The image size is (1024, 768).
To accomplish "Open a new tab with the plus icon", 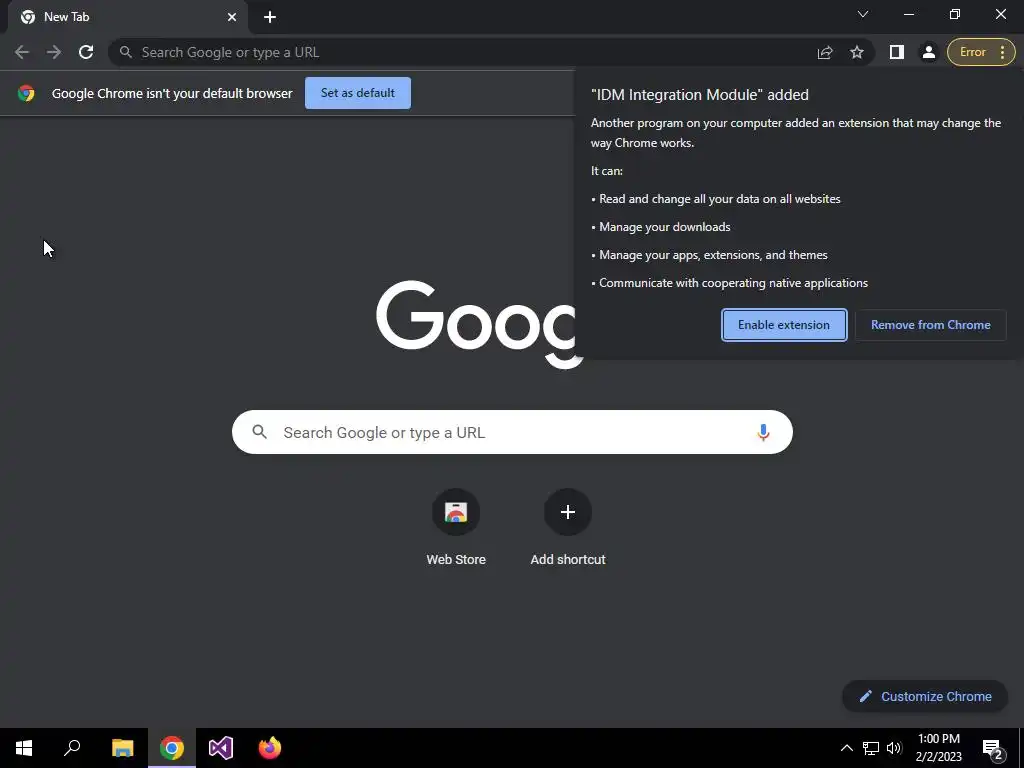I will click(270, 17).
